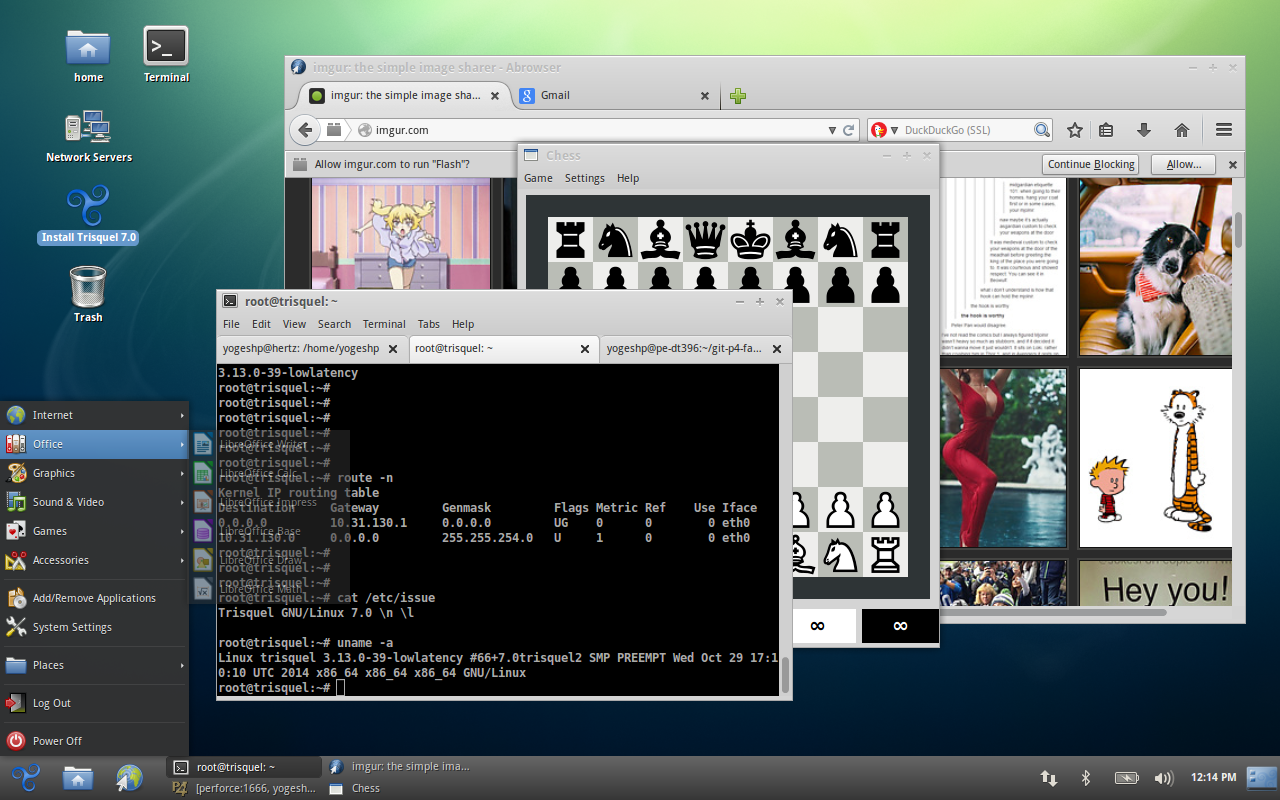Go back using the browser's back arrow
The image size is (1280, 800).
[x=305, y=130]
